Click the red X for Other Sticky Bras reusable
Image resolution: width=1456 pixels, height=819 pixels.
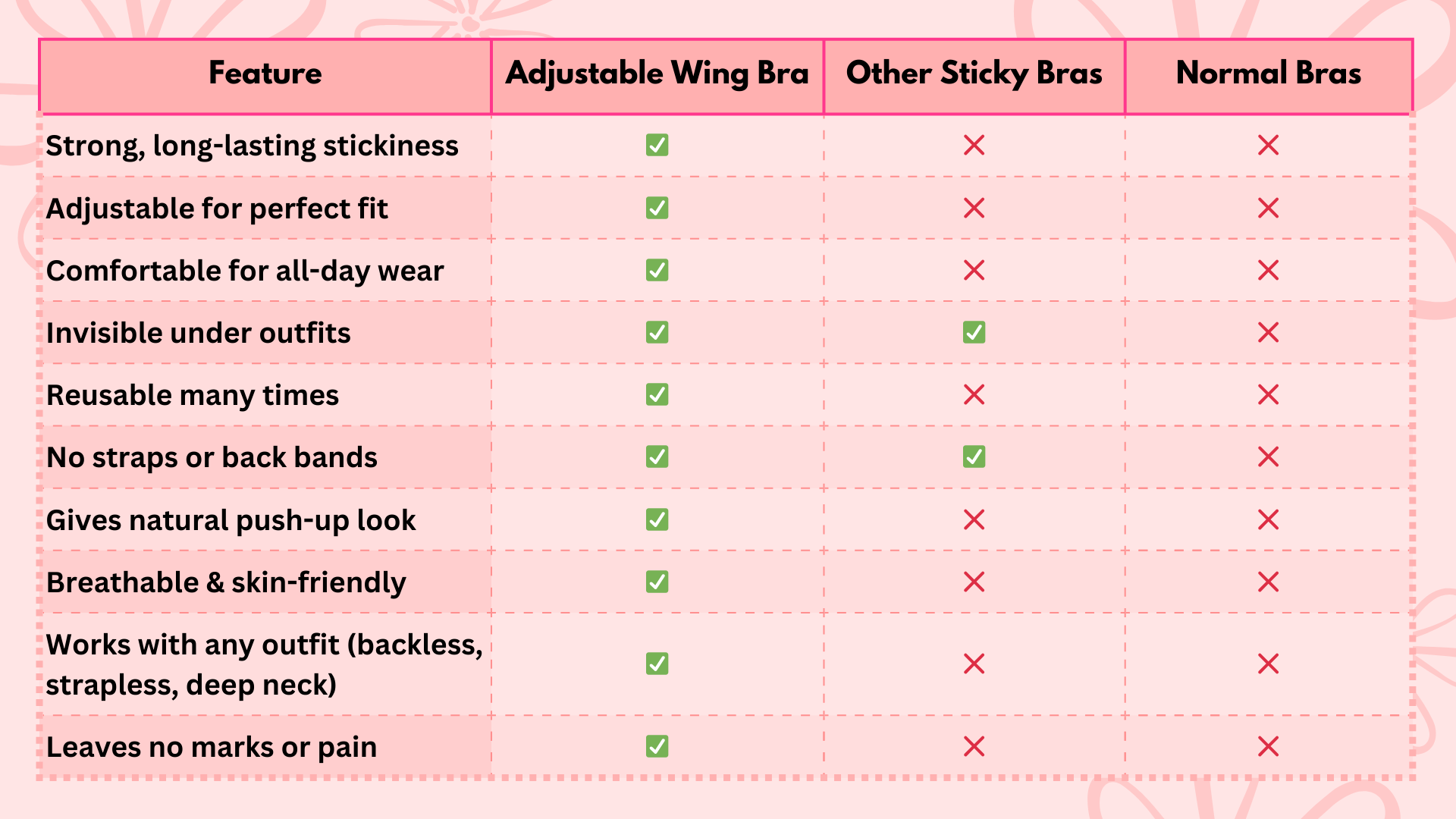pos(974,394)
